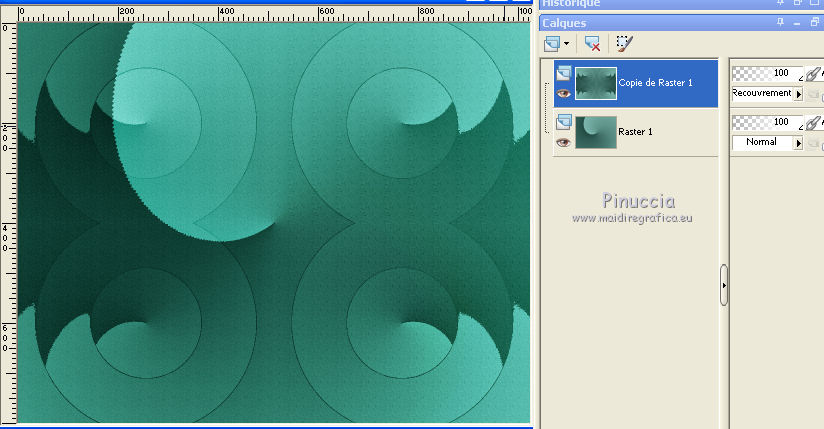Hide the Raster 1 layer
The image size is (824, 429).
pyautogui.click(x=563, y=142)
